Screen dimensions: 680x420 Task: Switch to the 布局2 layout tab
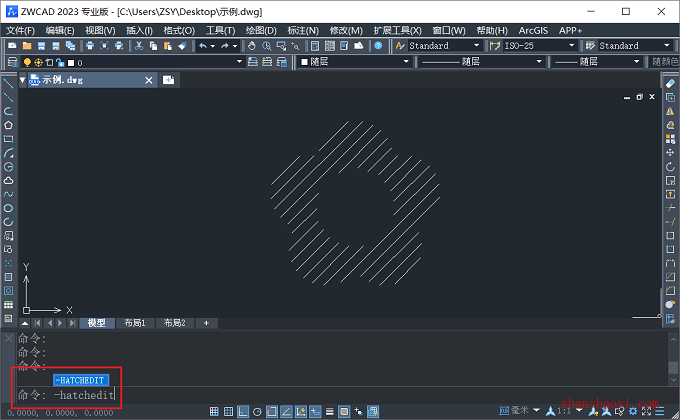tap(174, 323)
